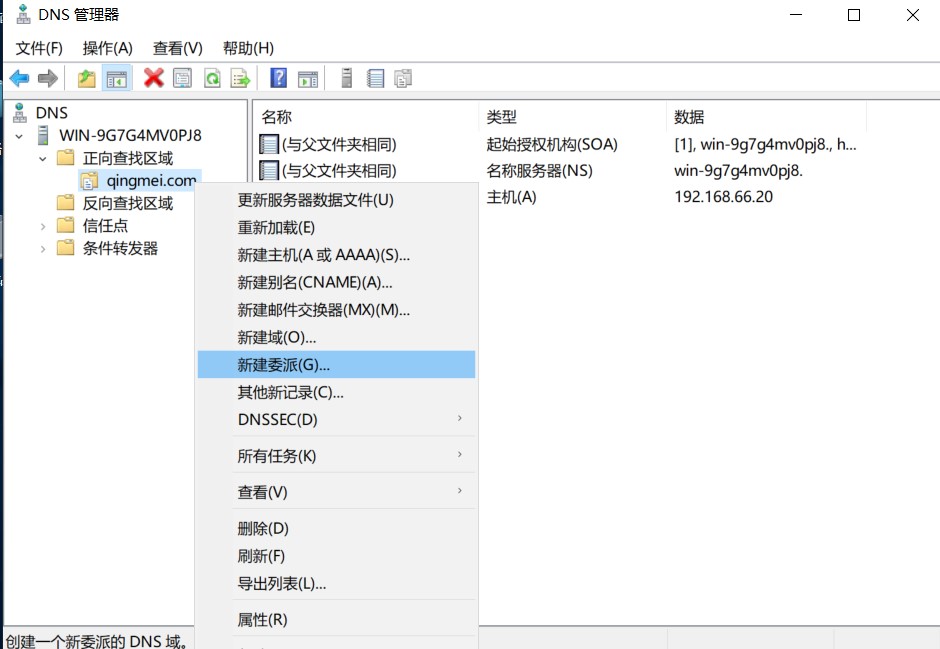940x649 pixels.
Task: Click the red X delete icon
Action: click(153, 78)
